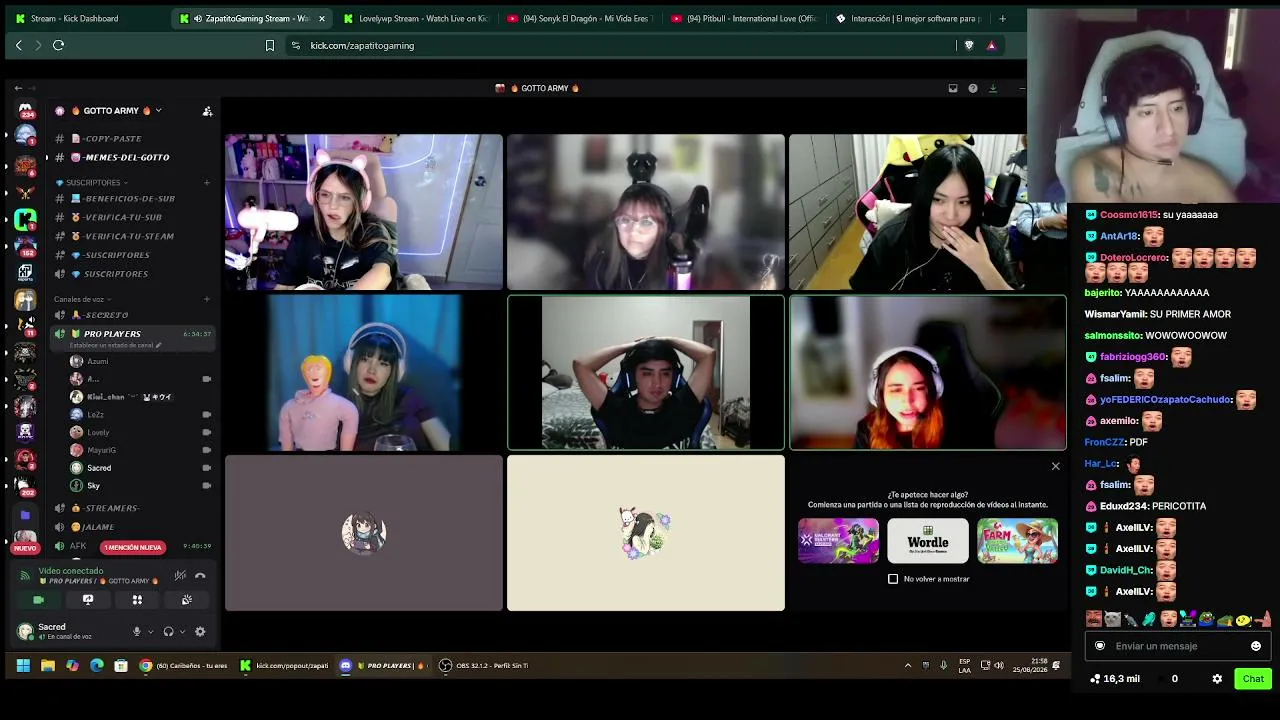The image size is (1280, 720).
Task: Open the Discord inbox icon
Action: (953, 88)
